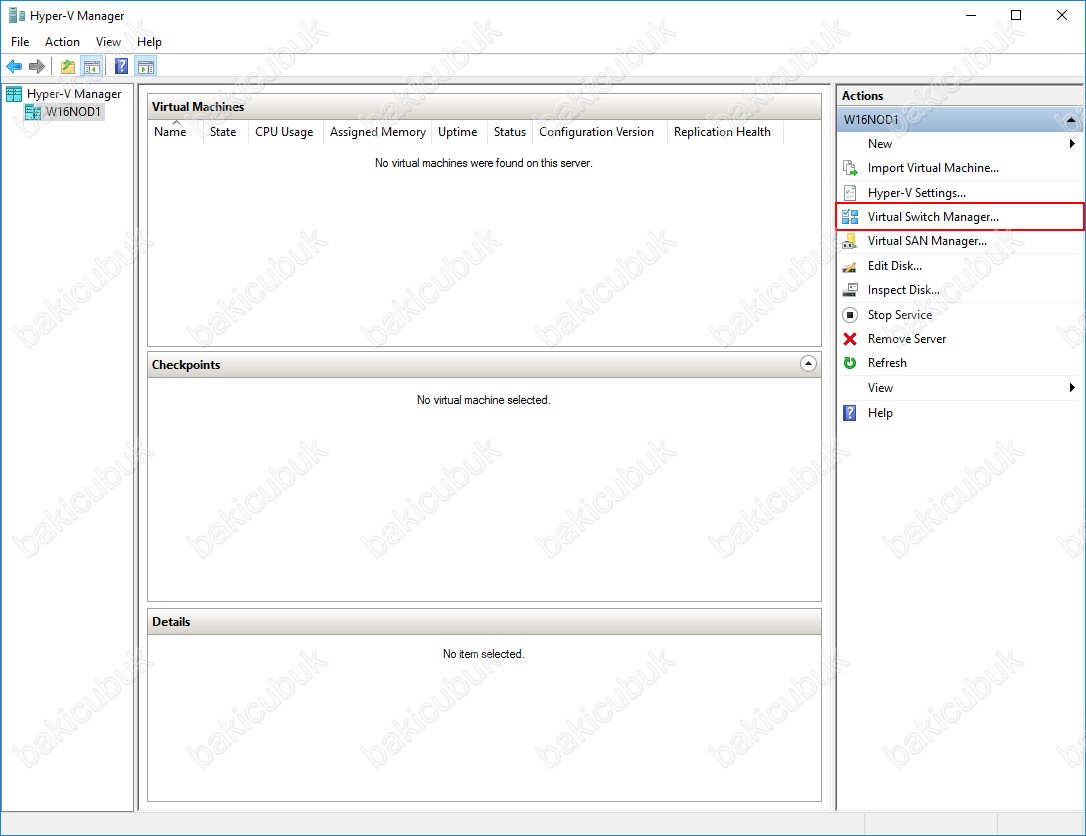Image resolution: width=1086 pixels, height=836 pixels.
Task: Toggle the Show/Hide Action Pane icon
Action: 146,66
